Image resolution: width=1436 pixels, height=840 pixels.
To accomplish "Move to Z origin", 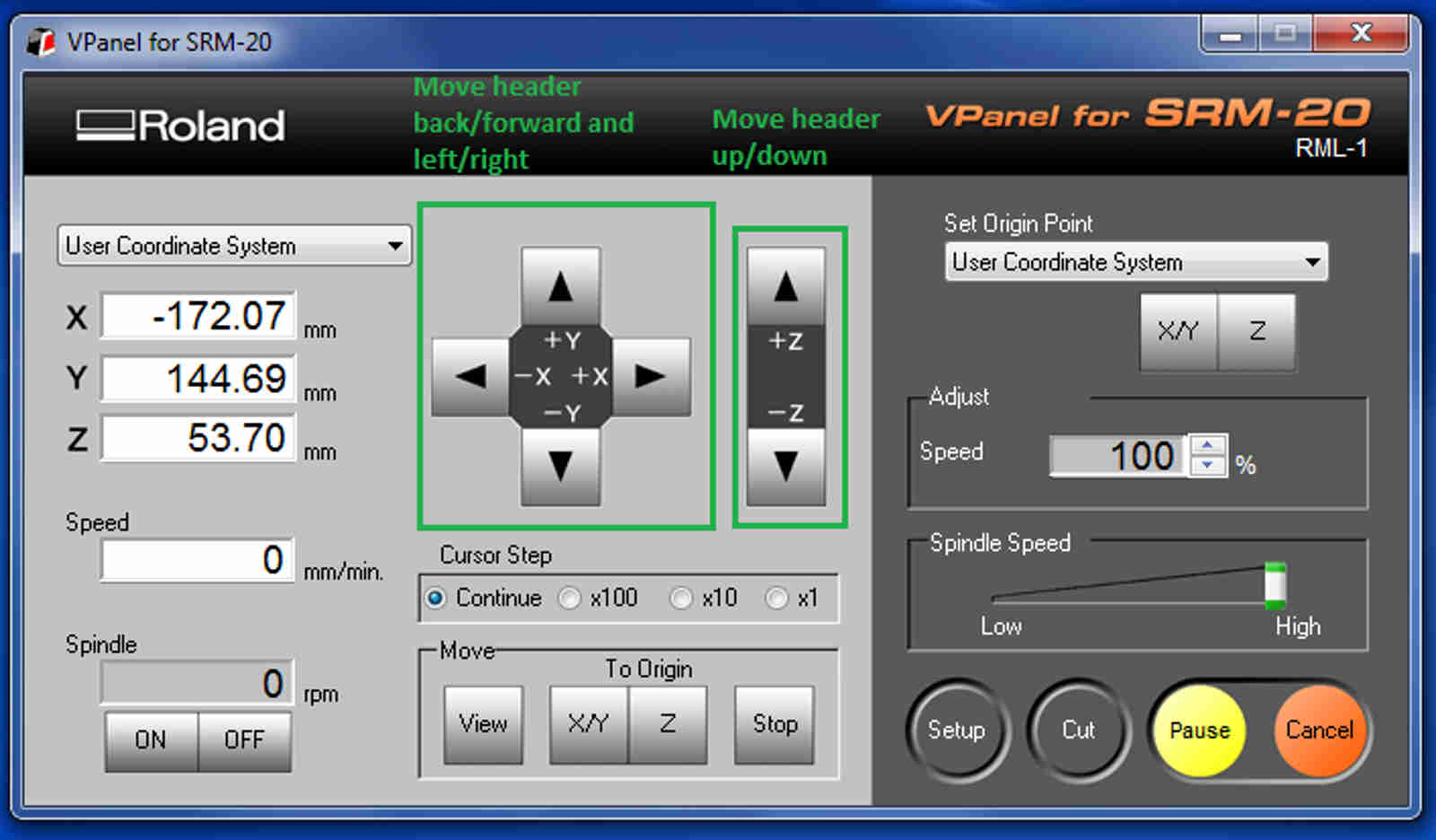I will pyautogui.click(x=668, y=724).
